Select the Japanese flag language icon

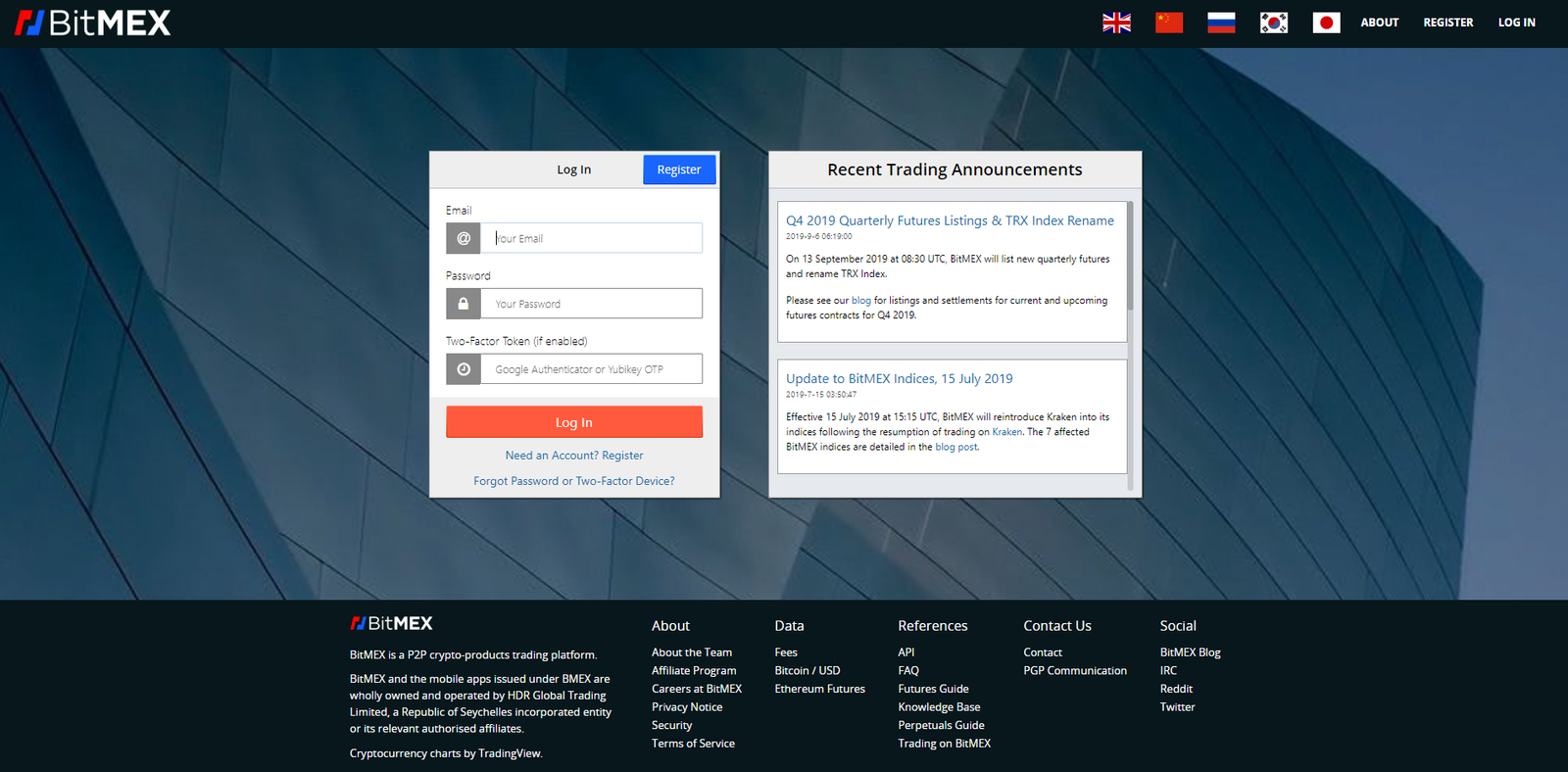point(1326,23)
